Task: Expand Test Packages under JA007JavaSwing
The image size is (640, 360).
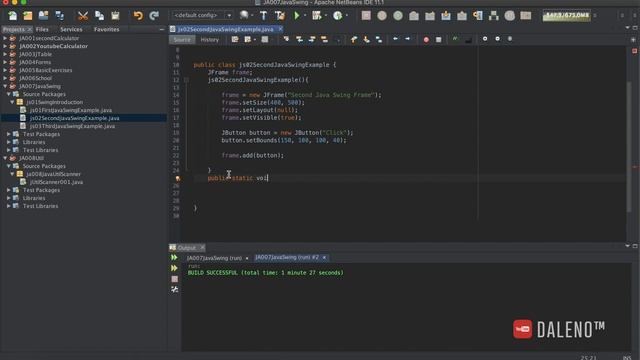Action: [9, 134]
